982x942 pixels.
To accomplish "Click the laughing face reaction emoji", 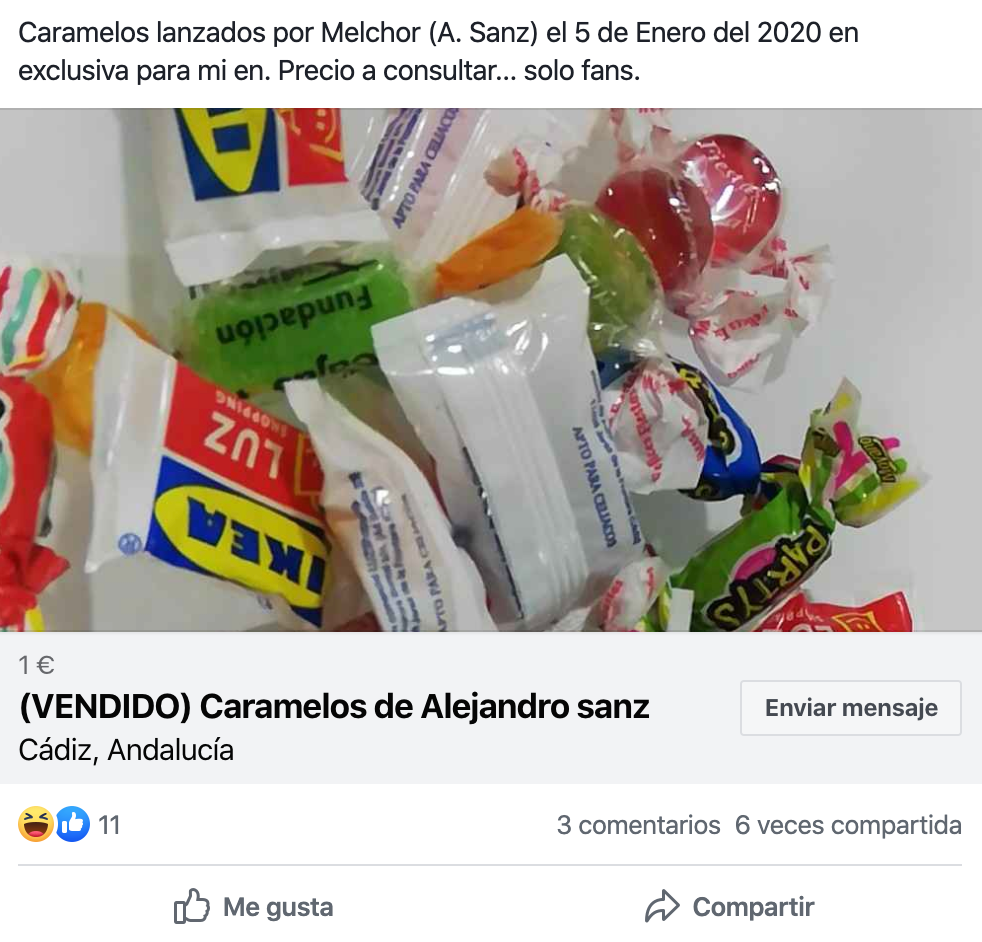I will tap(35, 824).
